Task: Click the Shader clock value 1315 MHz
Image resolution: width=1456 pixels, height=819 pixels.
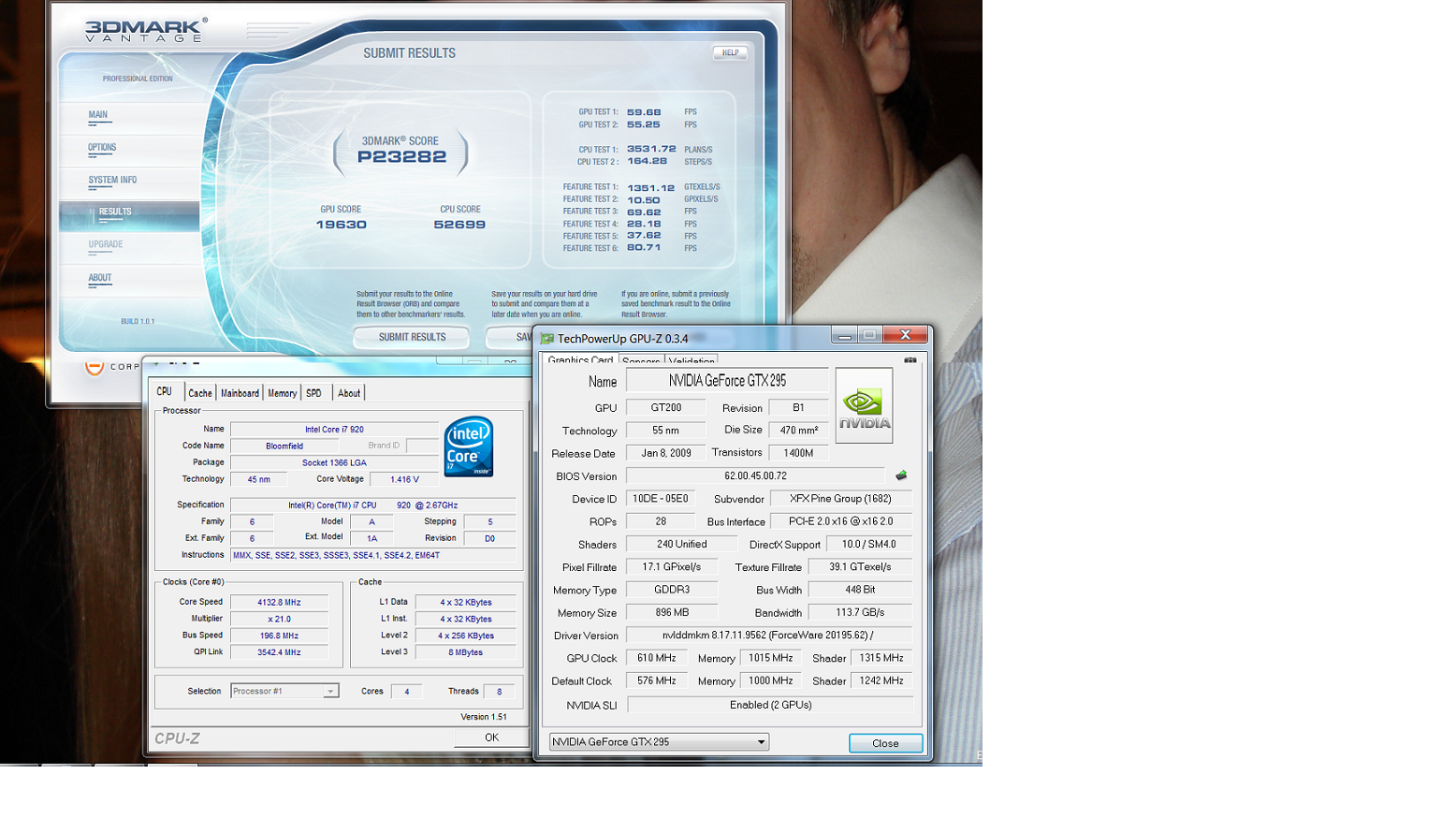Action: click(x=881, y=658)
